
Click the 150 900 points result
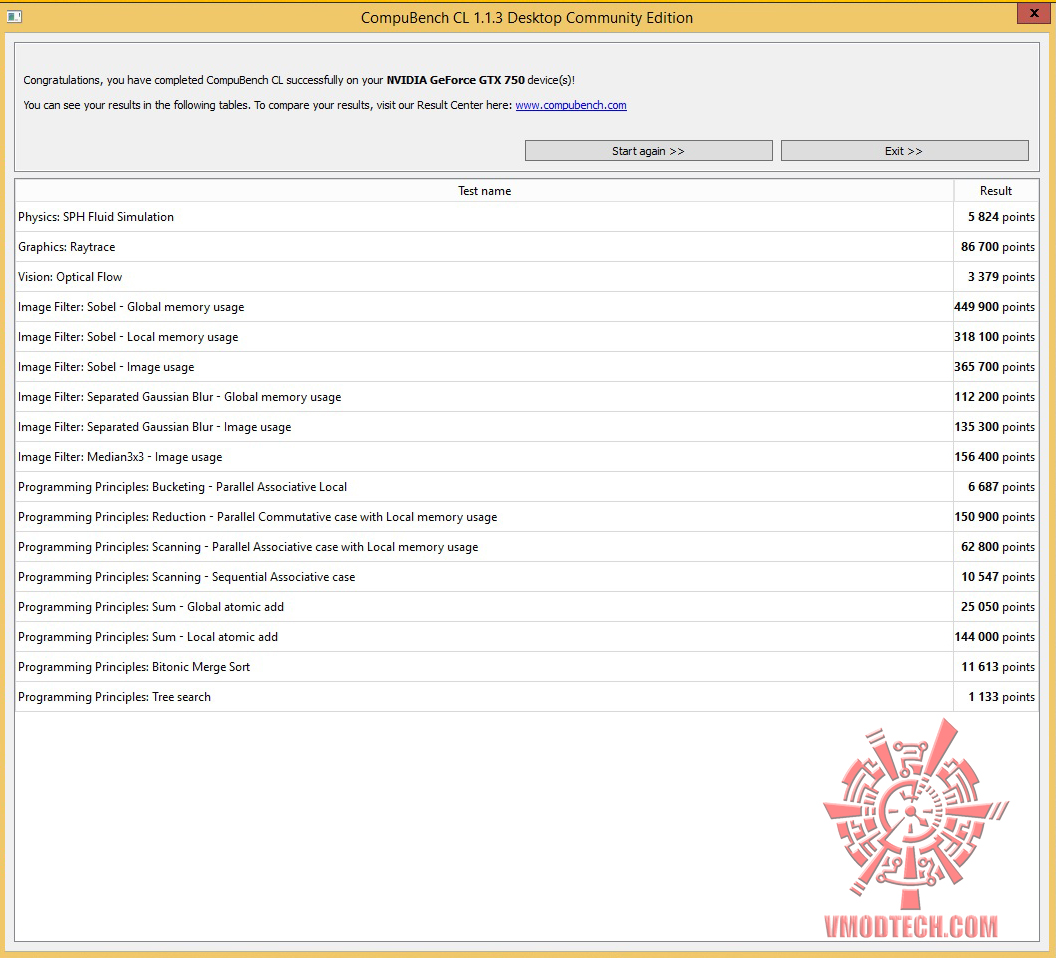995,517
